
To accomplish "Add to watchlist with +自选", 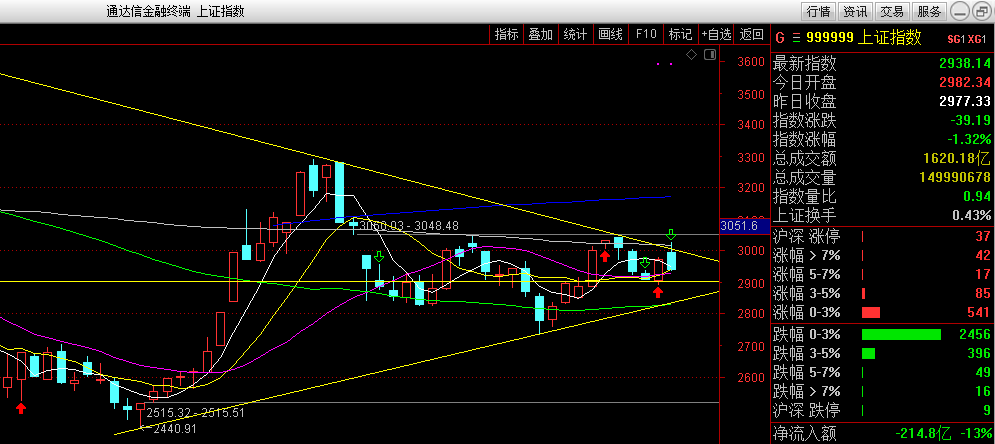I will pyautogui.click(x=716, y=34).
